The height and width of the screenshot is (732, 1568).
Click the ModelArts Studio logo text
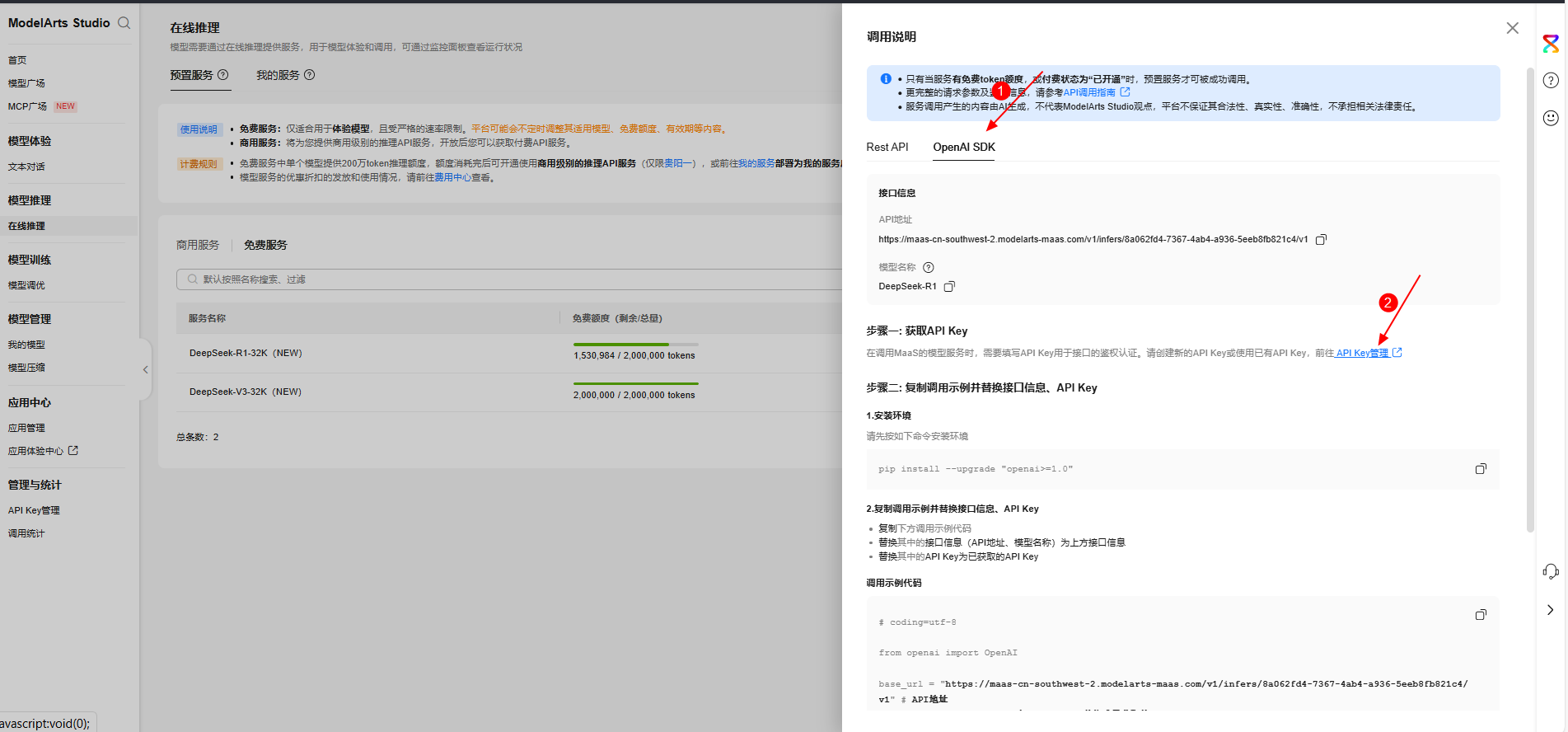pyautogui.click(x=59, y=23)
